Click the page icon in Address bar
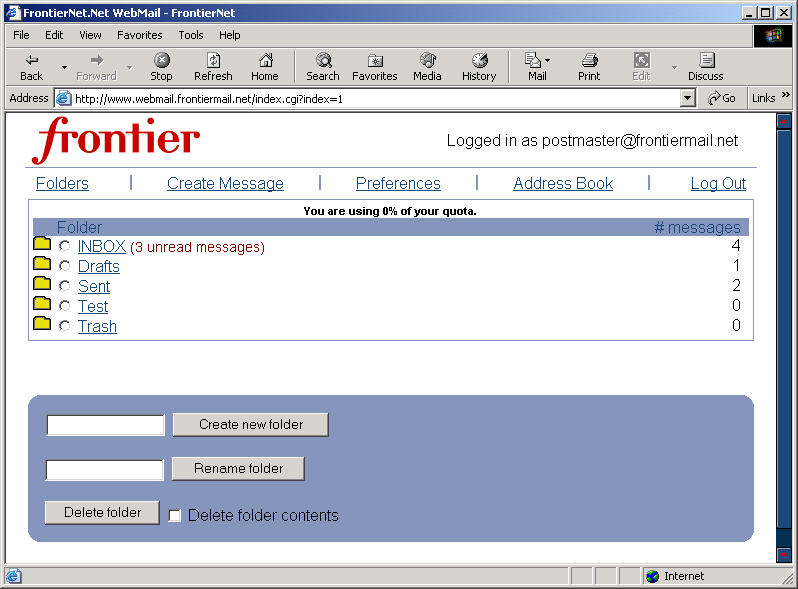The width and height of the screenshot is (798, 589). pyautogui.click(x=63, y=98)
